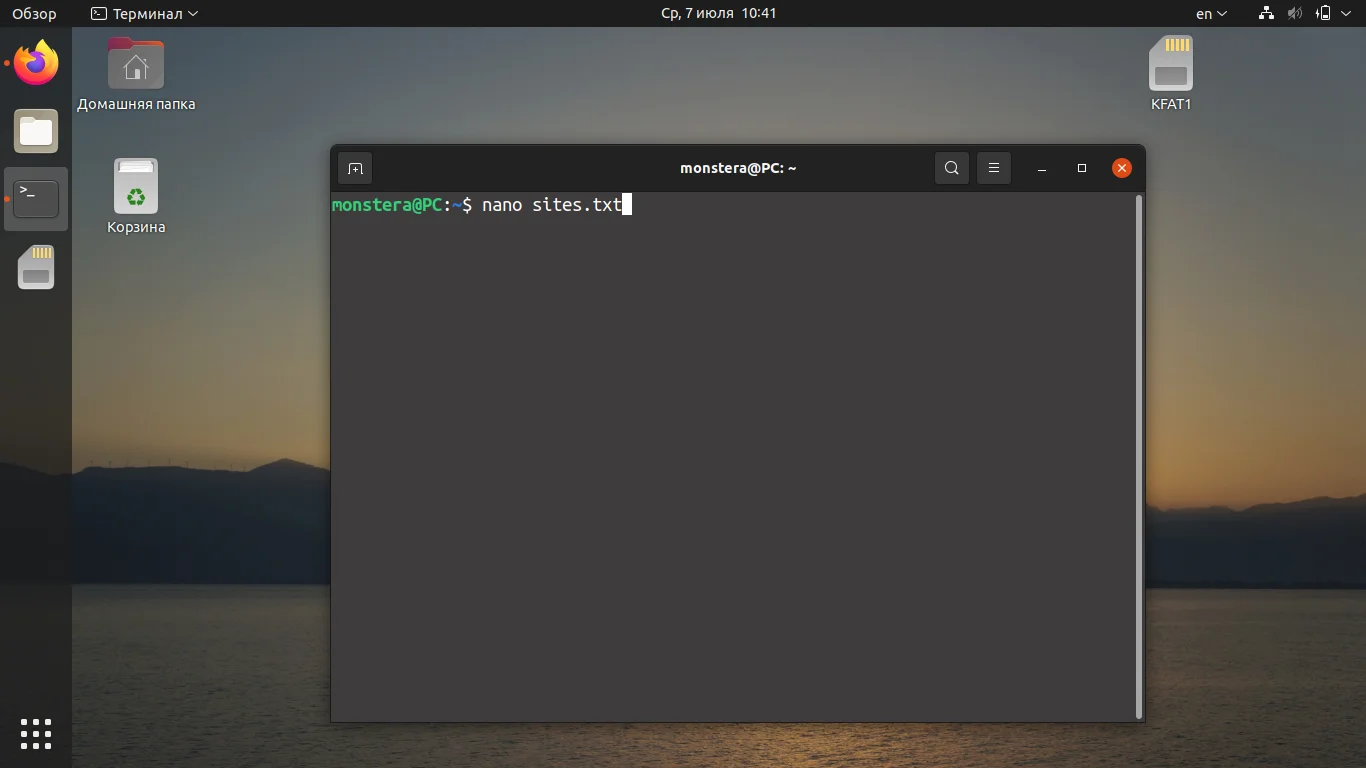Select the Terminal dock icon
1366x768 pixels.
pos(36,199)
